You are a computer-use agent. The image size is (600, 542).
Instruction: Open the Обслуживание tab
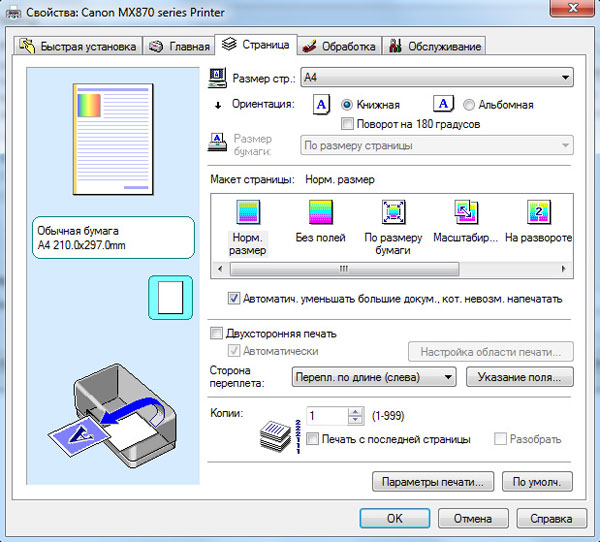point(435,46)
